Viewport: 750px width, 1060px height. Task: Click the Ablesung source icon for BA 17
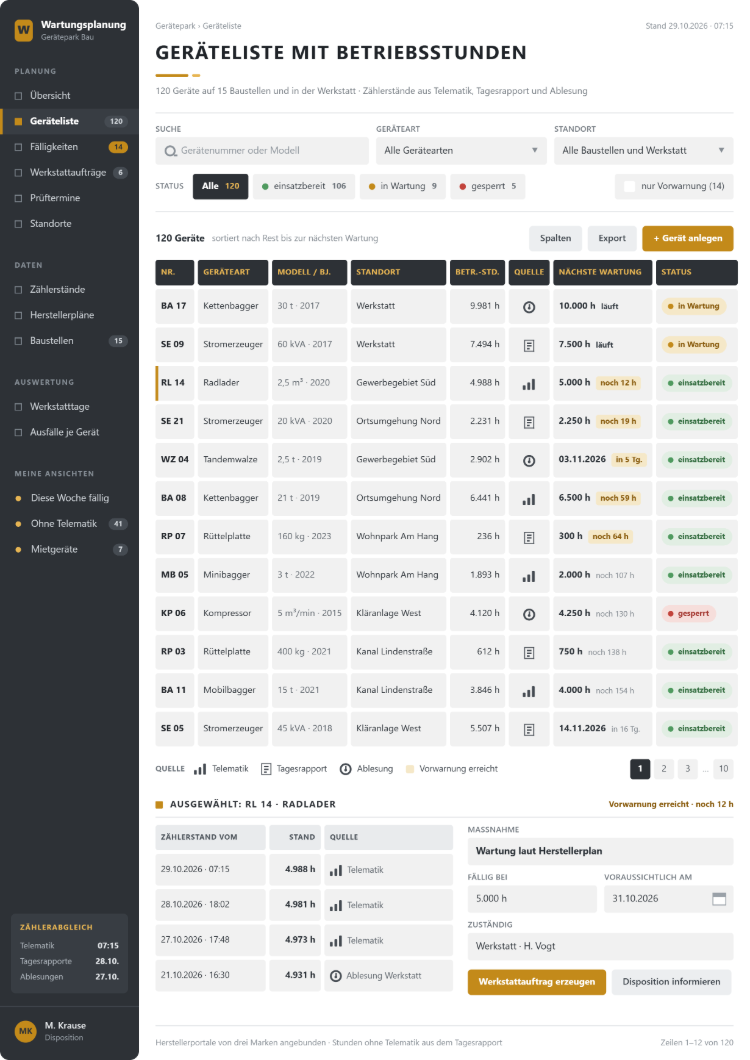pos(529,307)
